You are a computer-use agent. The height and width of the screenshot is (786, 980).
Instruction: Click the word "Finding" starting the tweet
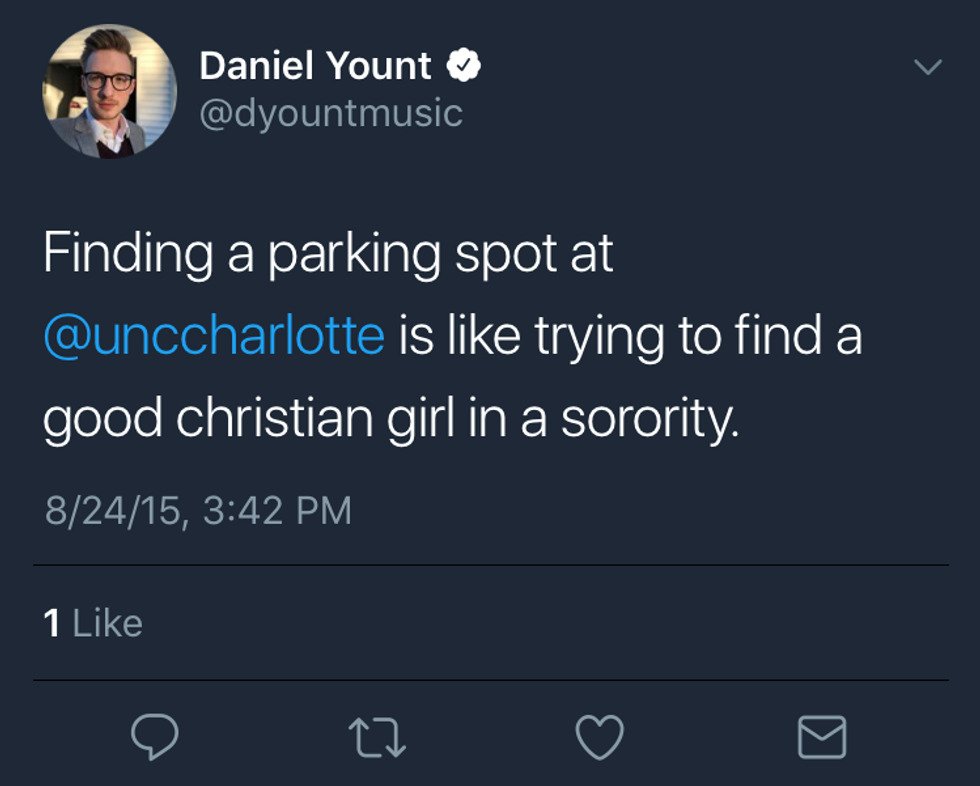click(127, 255)
